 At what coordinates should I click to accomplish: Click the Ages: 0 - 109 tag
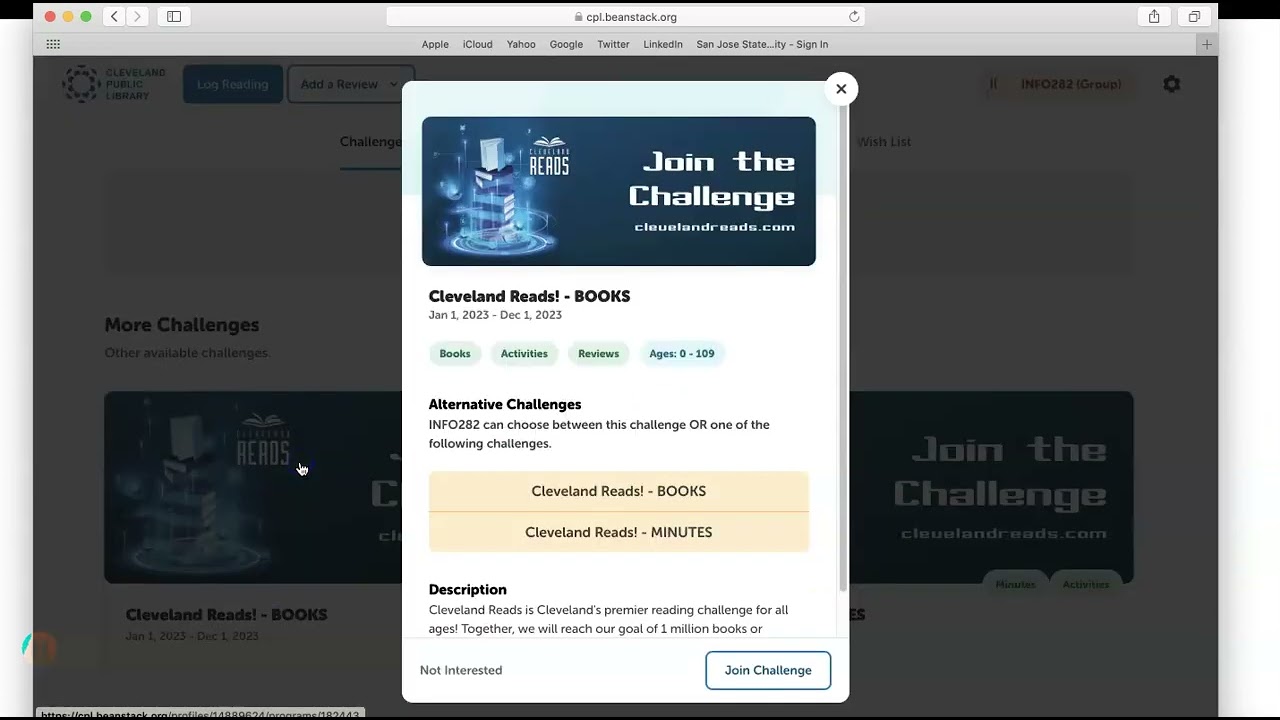[682, 353]
